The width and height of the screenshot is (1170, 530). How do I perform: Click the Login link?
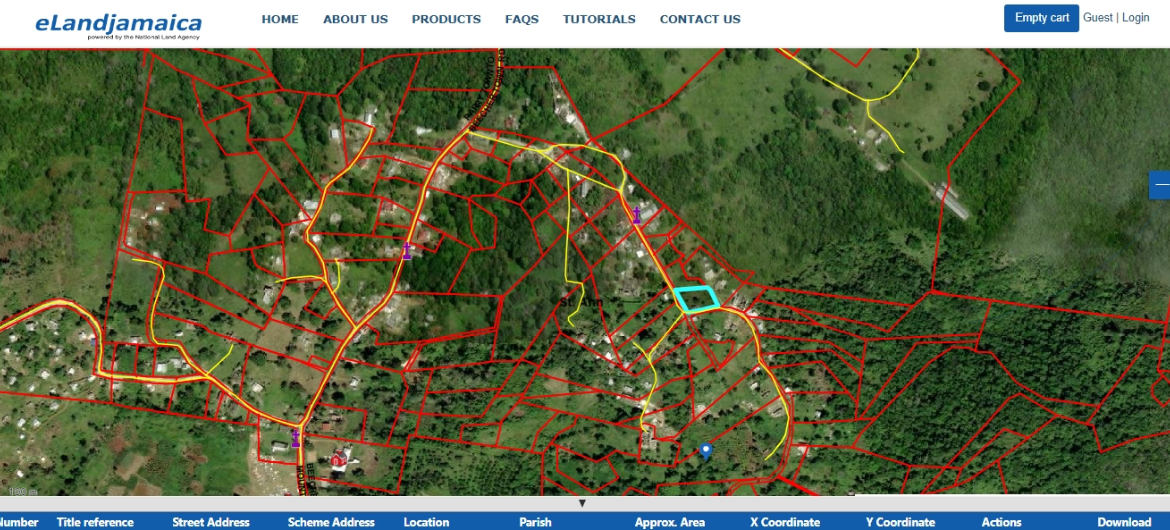(1135, 18)
